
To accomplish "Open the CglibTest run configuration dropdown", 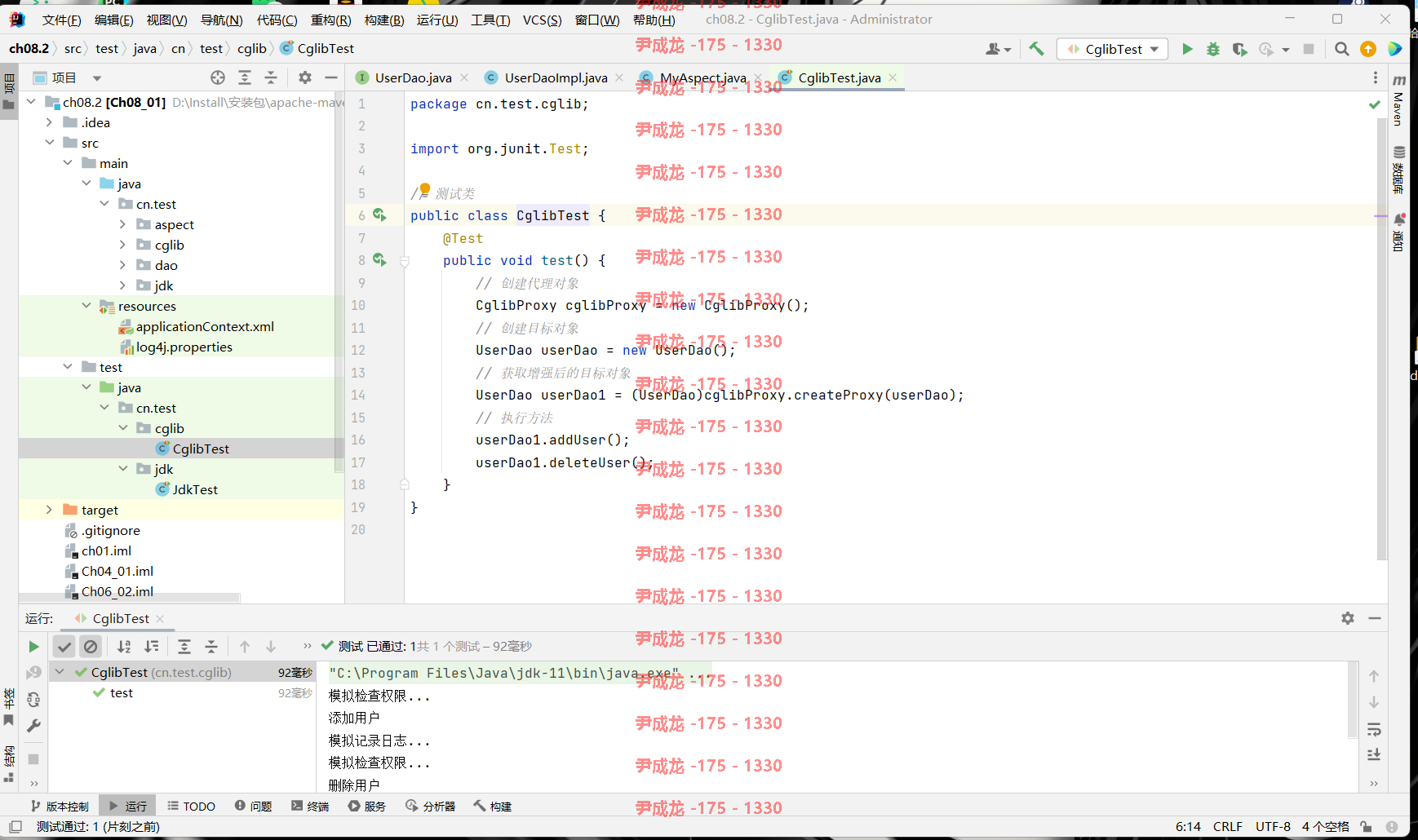I will (x=1113, y=49).
